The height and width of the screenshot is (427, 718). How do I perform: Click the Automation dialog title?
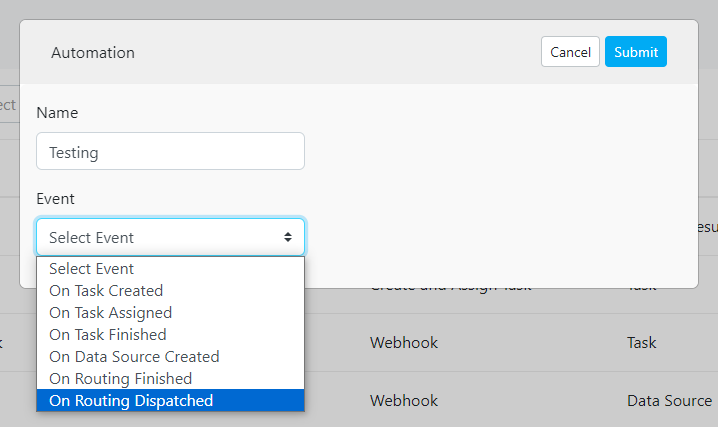click(93, 52)
